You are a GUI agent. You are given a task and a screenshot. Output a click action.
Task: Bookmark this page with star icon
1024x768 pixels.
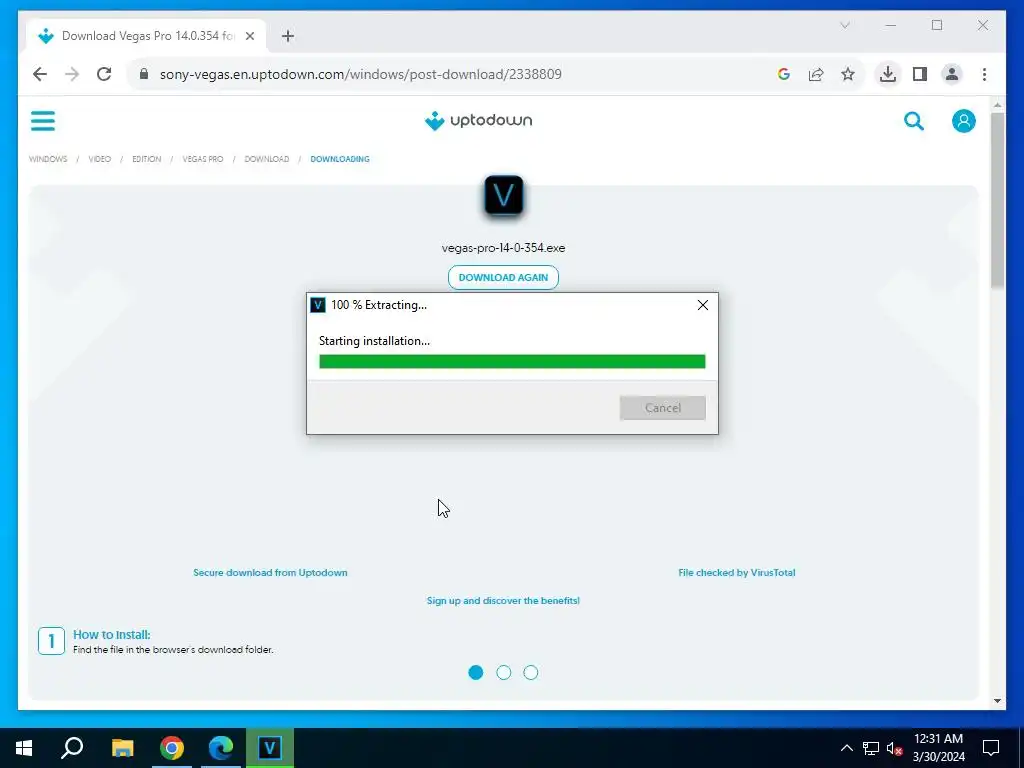pyautogui.click(x=848, y=74)
